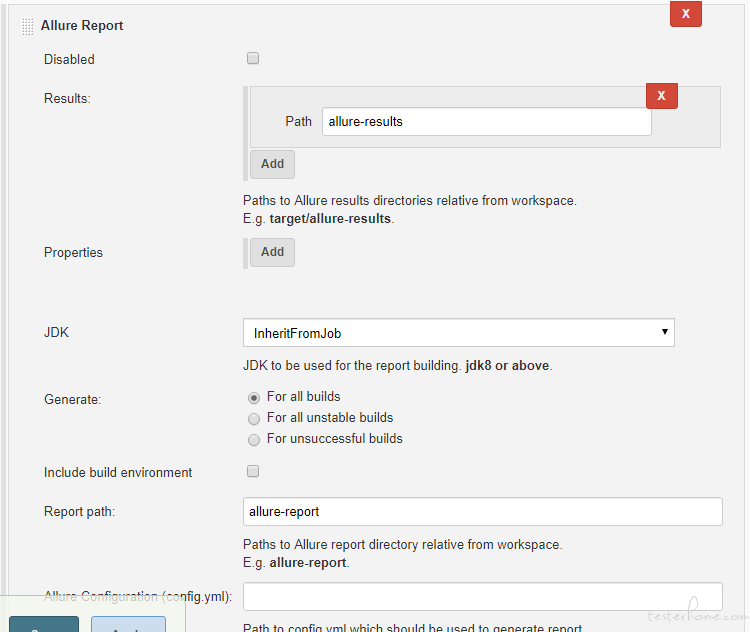The image size is (750, 632).
Task: Click the Allure Report section title
Action: pos(82,25)
